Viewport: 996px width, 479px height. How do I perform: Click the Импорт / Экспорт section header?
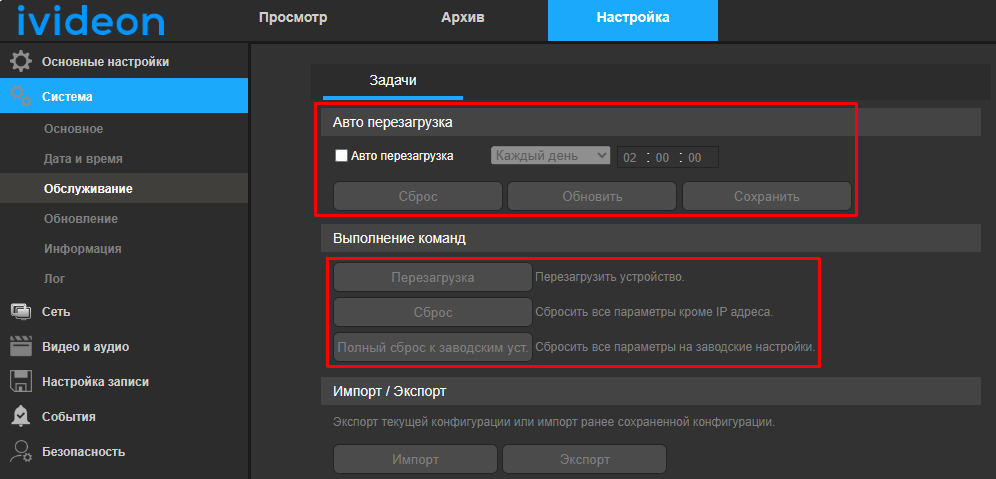point(651,391)
